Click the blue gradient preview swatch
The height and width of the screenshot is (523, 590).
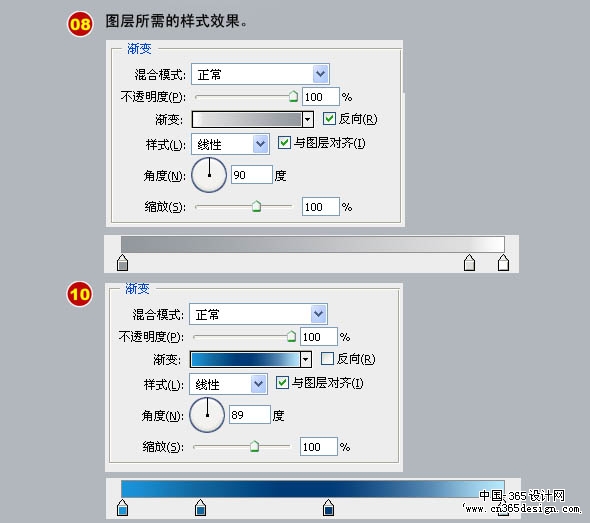tap(245, 360)
